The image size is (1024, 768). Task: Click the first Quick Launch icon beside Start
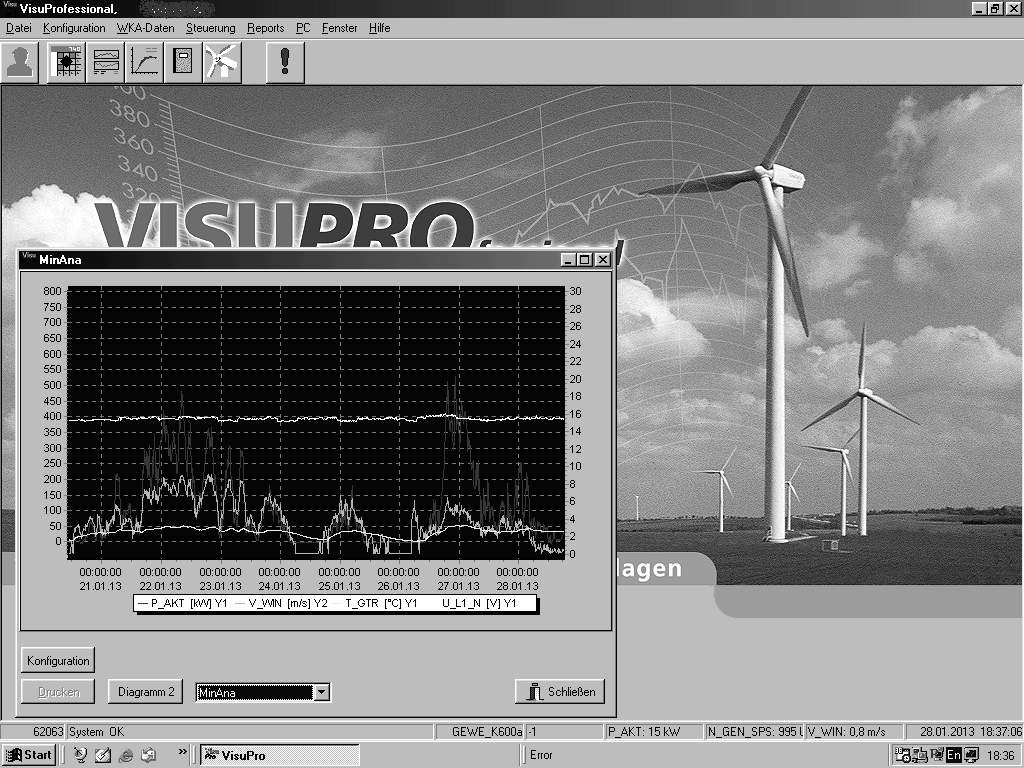[80, 755]
